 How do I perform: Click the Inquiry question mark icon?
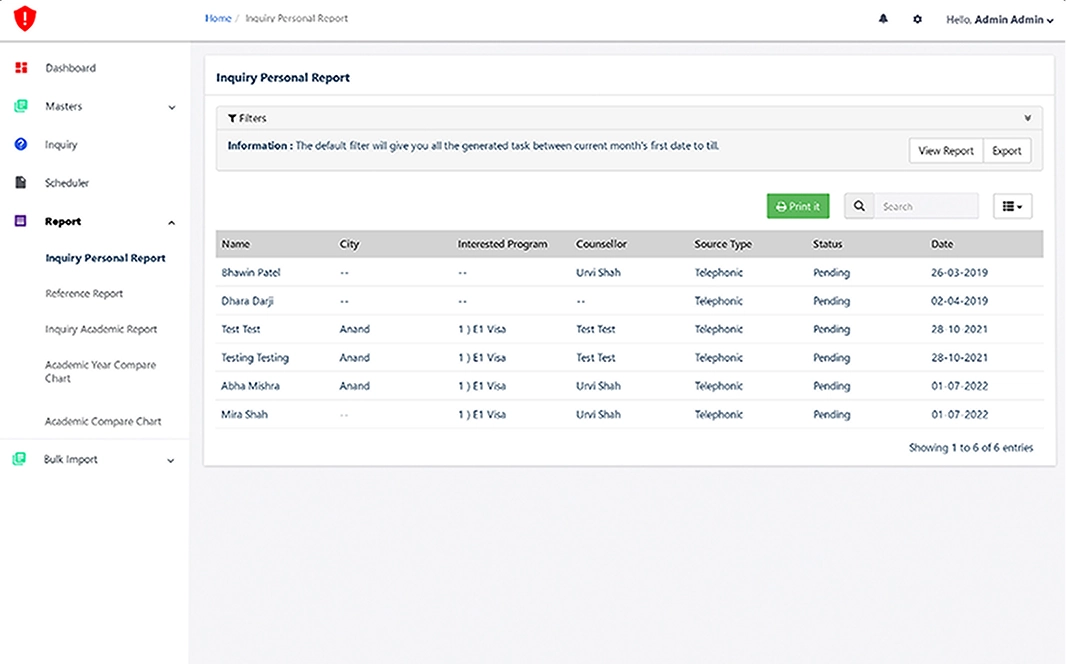pos(21,145)
